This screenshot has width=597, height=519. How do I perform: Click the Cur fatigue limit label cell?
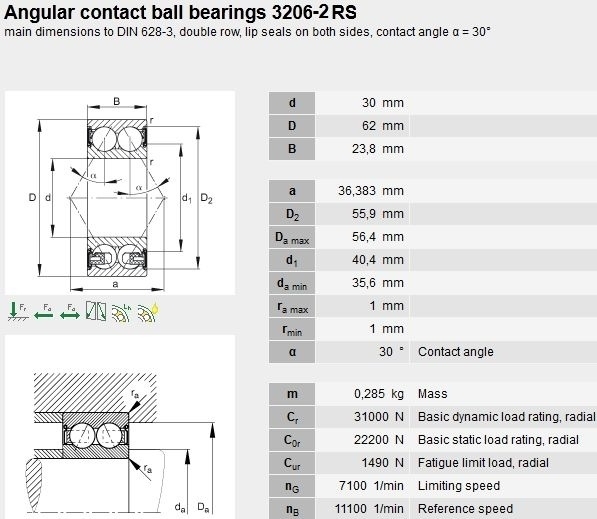point(292,463)
